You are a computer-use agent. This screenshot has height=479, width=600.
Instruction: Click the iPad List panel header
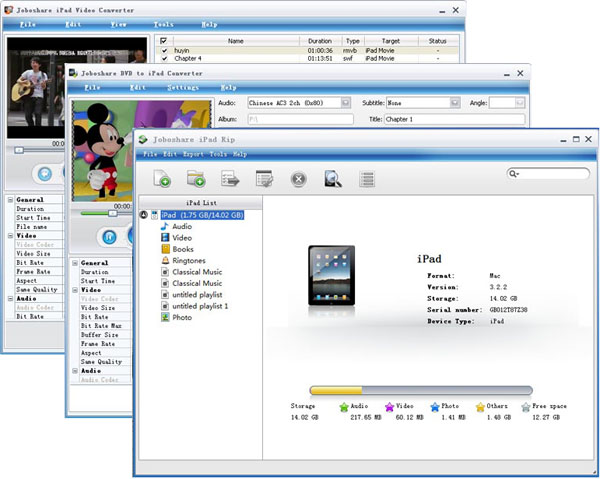[x=201, y=203]
